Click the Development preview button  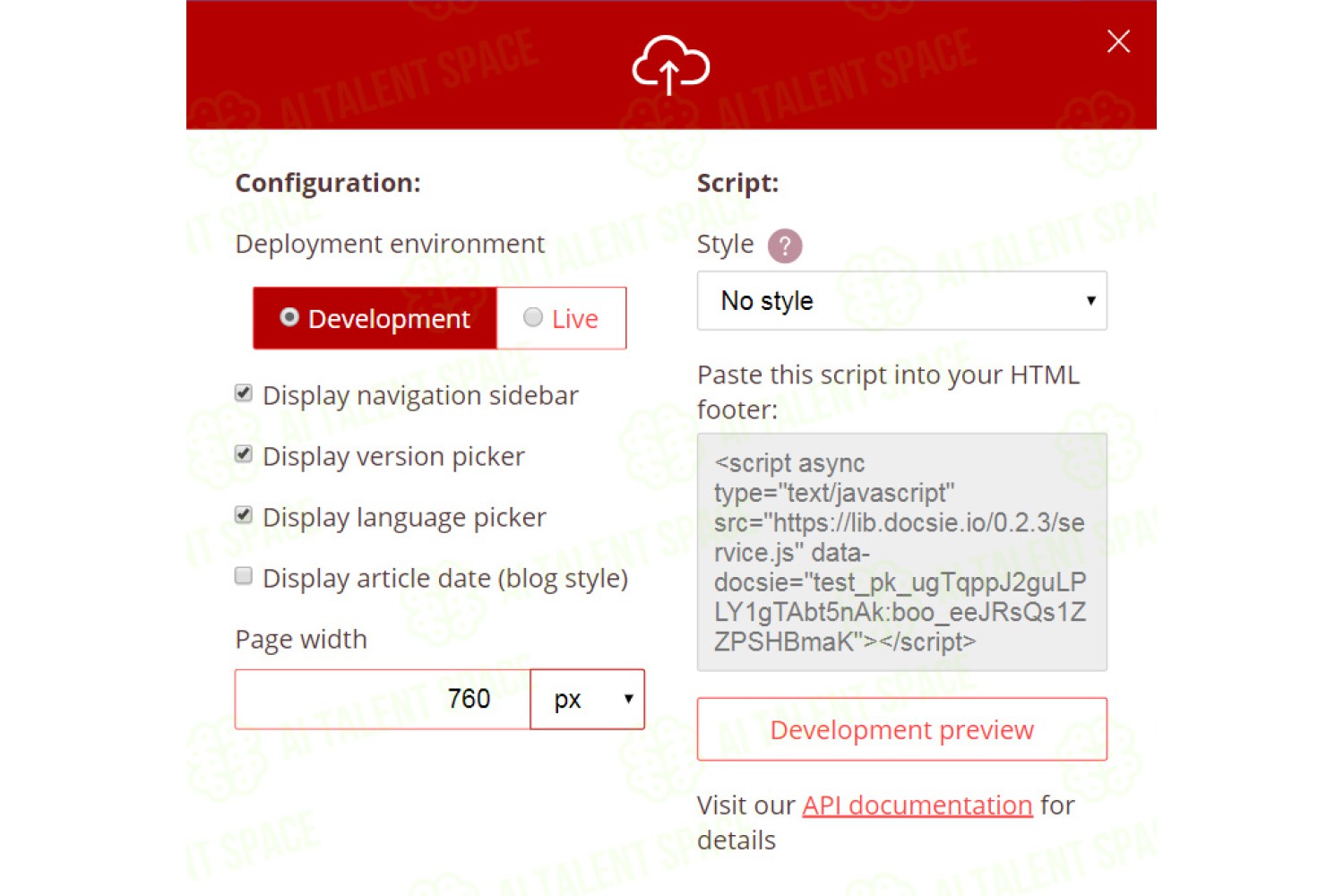click(x=901, y=729)
